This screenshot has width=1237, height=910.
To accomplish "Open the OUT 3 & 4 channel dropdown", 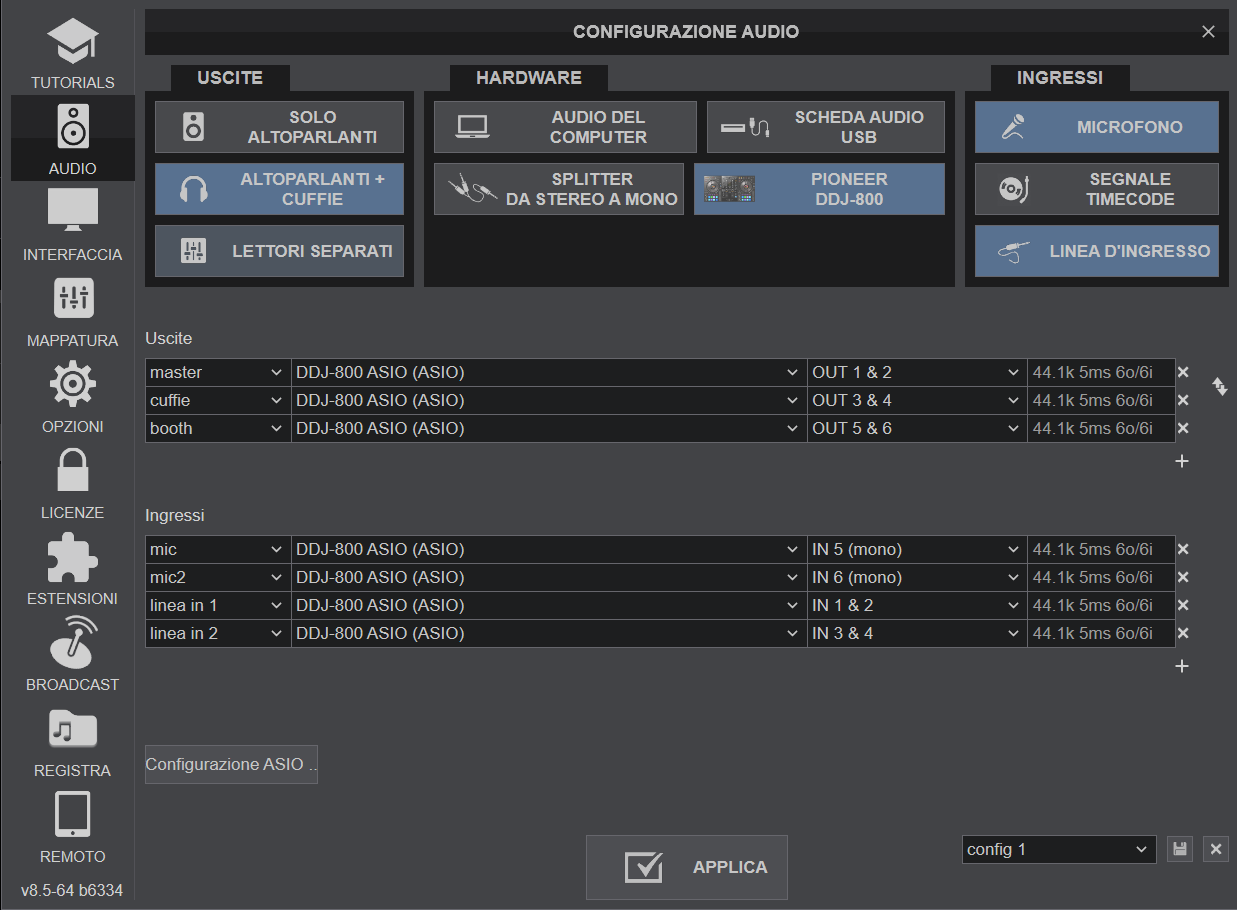I will (917, 400).
